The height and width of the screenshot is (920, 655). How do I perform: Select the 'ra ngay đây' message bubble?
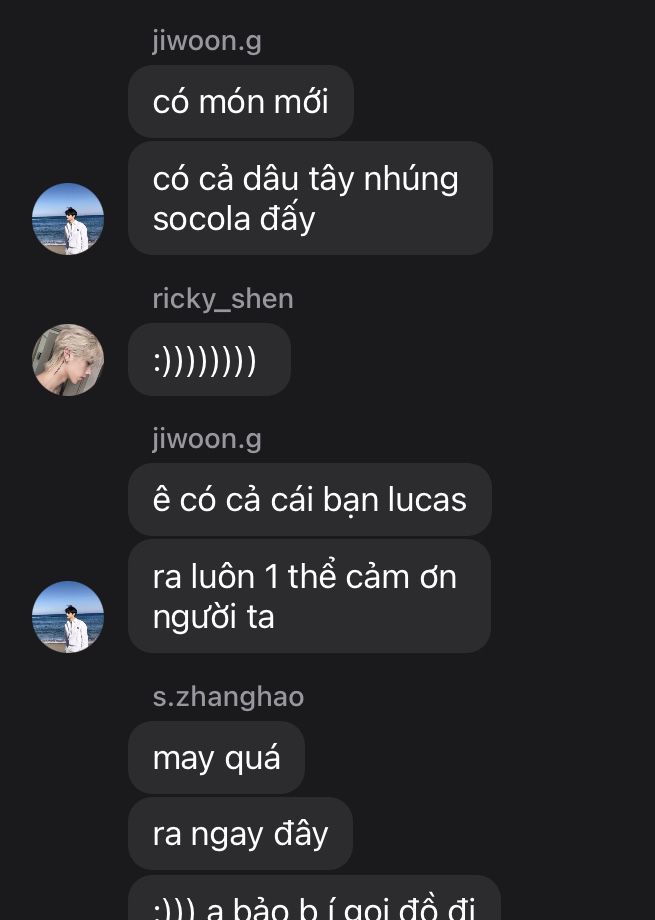click(241, 834)
